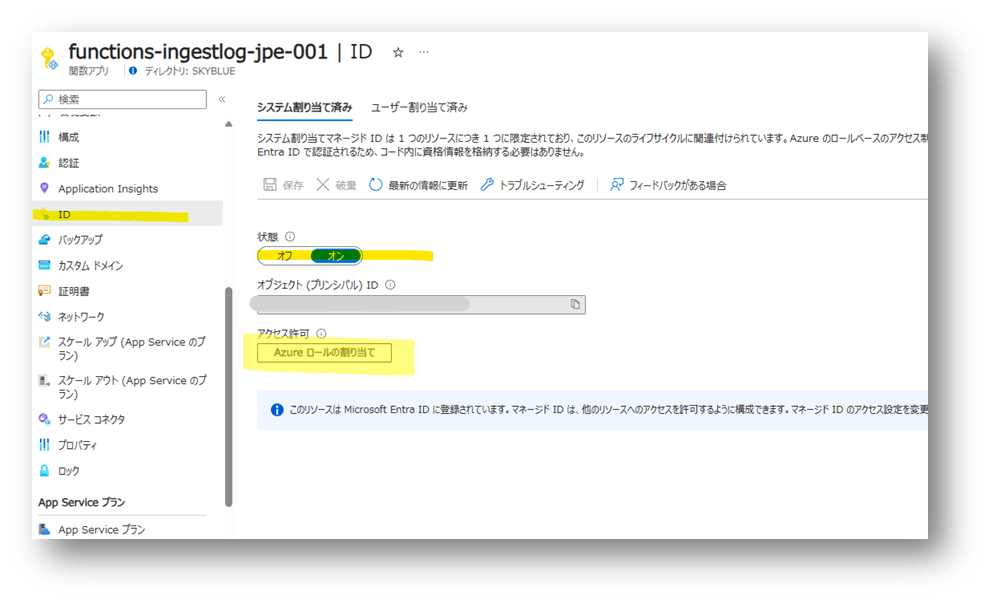Click the スケール アウト icon
Screen dimensions: 993x604
[44, 381]
